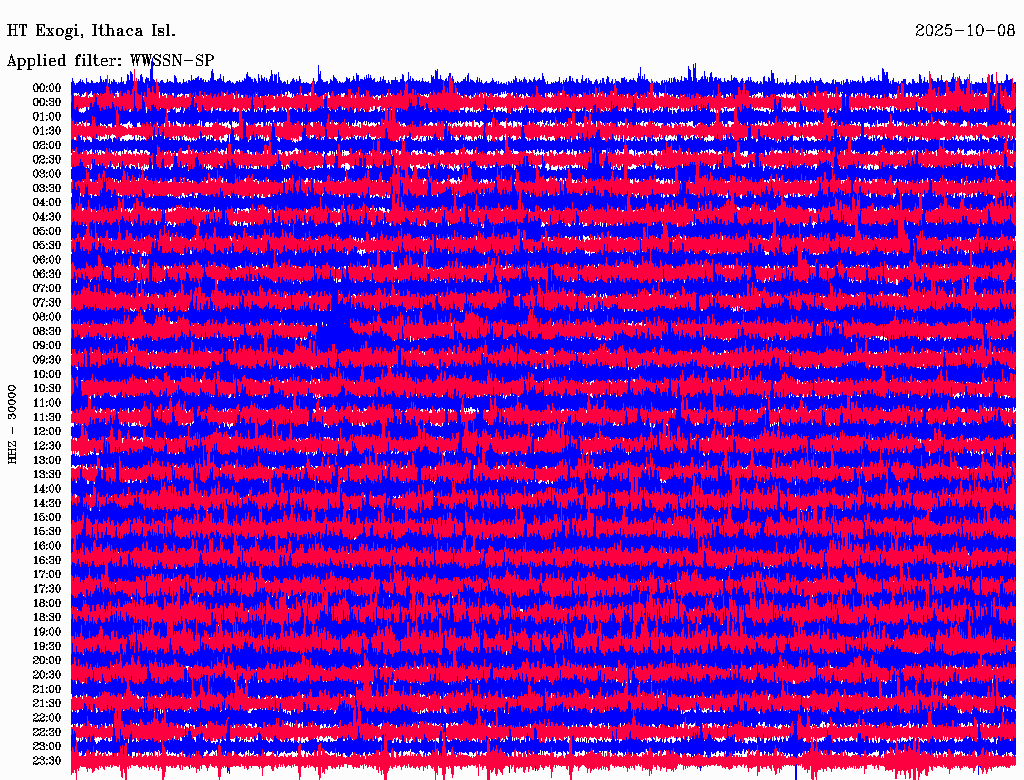Select the 04:00 time label
The image size is (1024, 780).
[47, 203]
